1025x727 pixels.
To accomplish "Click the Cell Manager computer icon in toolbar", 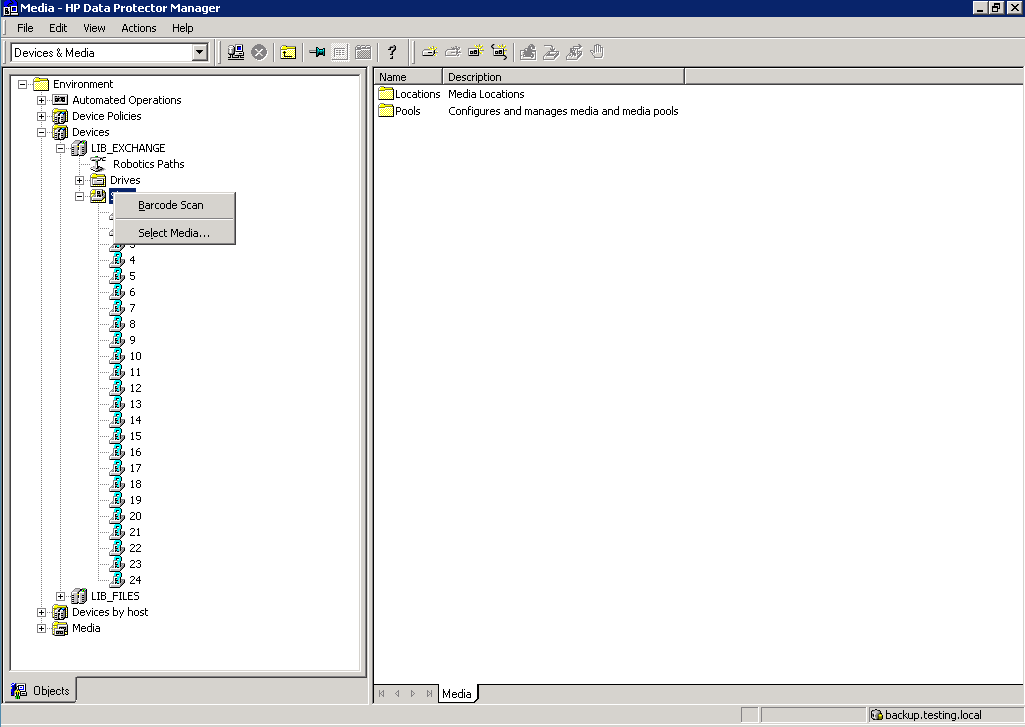I will (236, 52).
